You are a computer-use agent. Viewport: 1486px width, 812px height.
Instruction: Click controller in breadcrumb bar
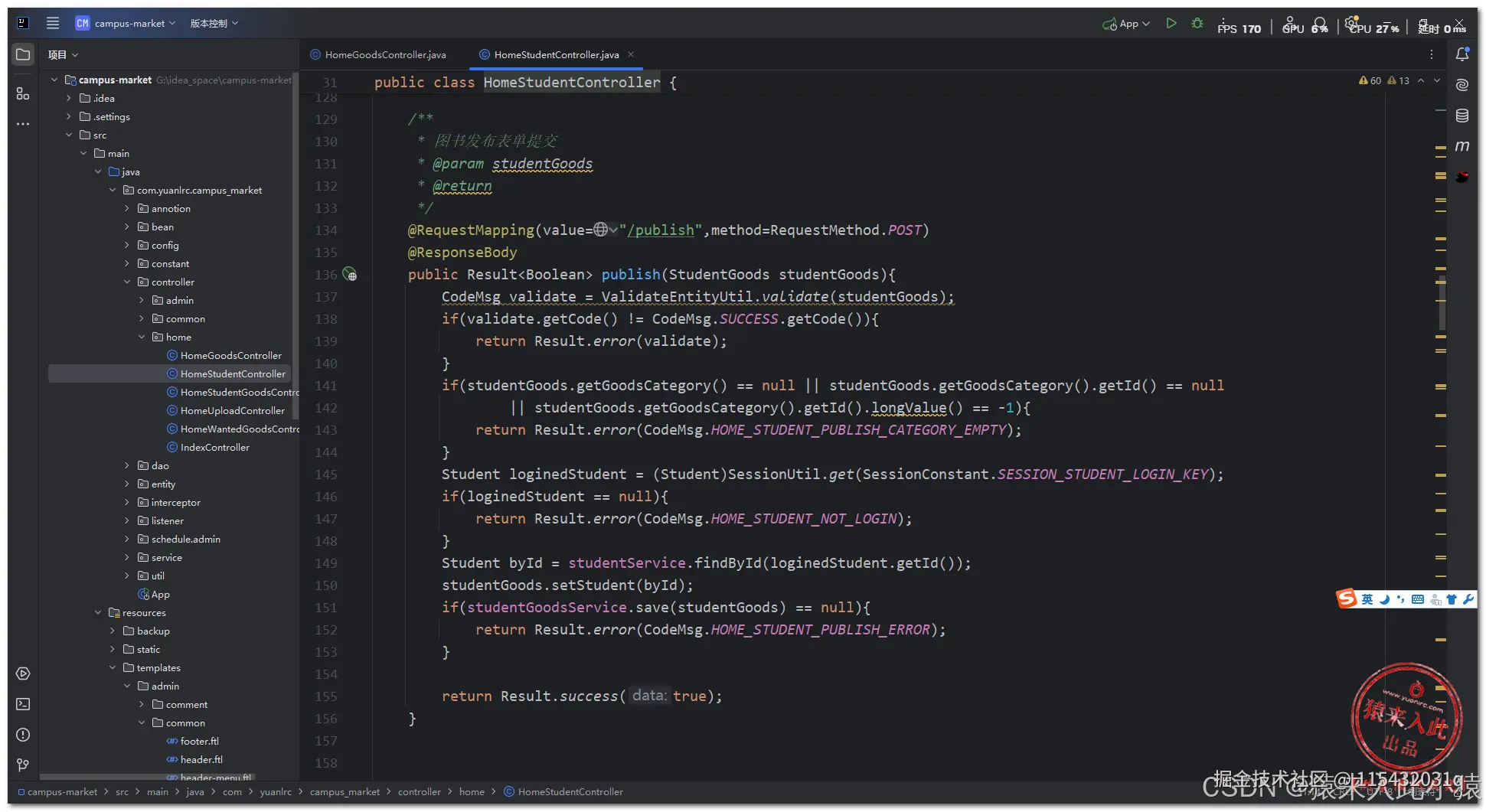click(420, 791)
